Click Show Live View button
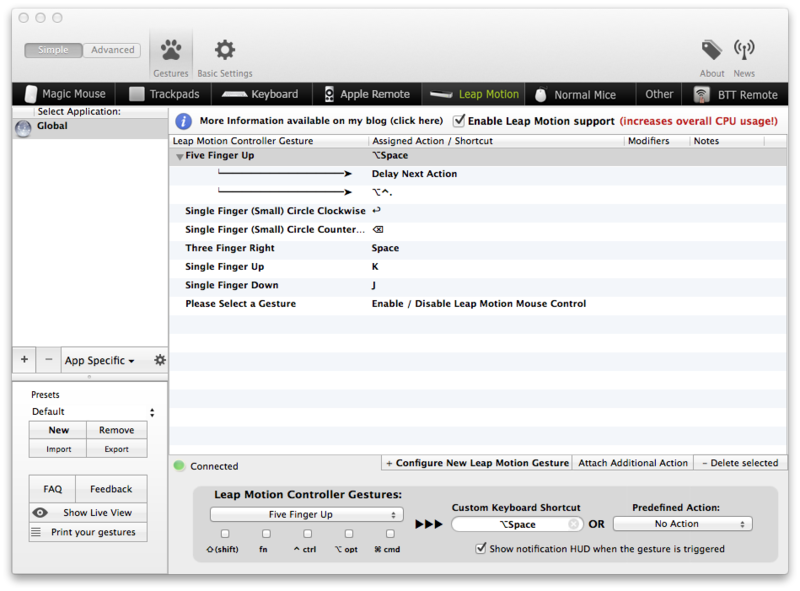 coord(88,512)
